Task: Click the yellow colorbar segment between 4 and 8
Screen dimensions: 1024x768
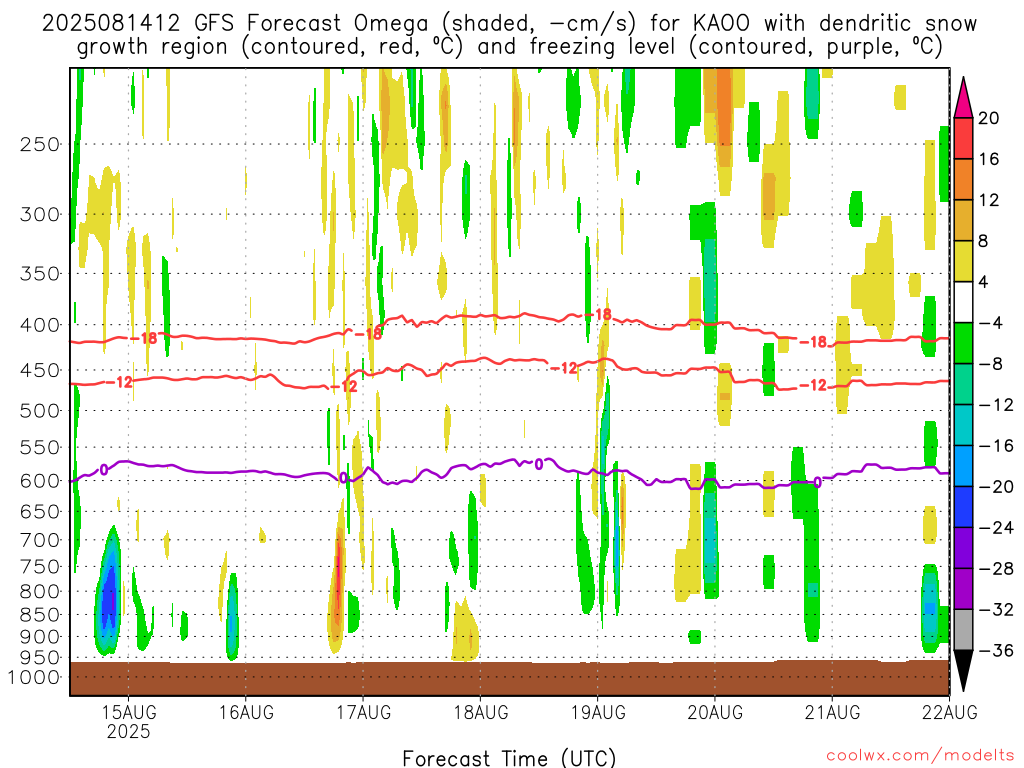Action: click(963, 261)
